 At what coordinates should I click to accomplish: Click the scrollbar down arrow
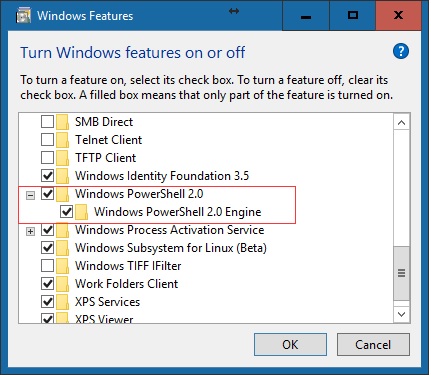pos(402,314)
